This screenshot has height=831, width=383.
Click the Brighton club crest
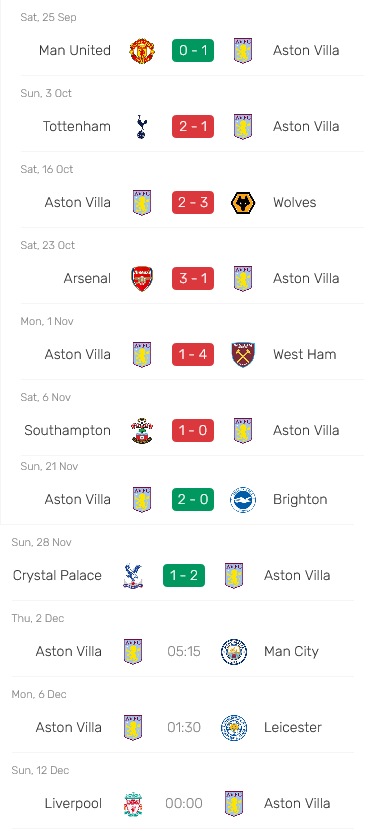tap(243, 500)
